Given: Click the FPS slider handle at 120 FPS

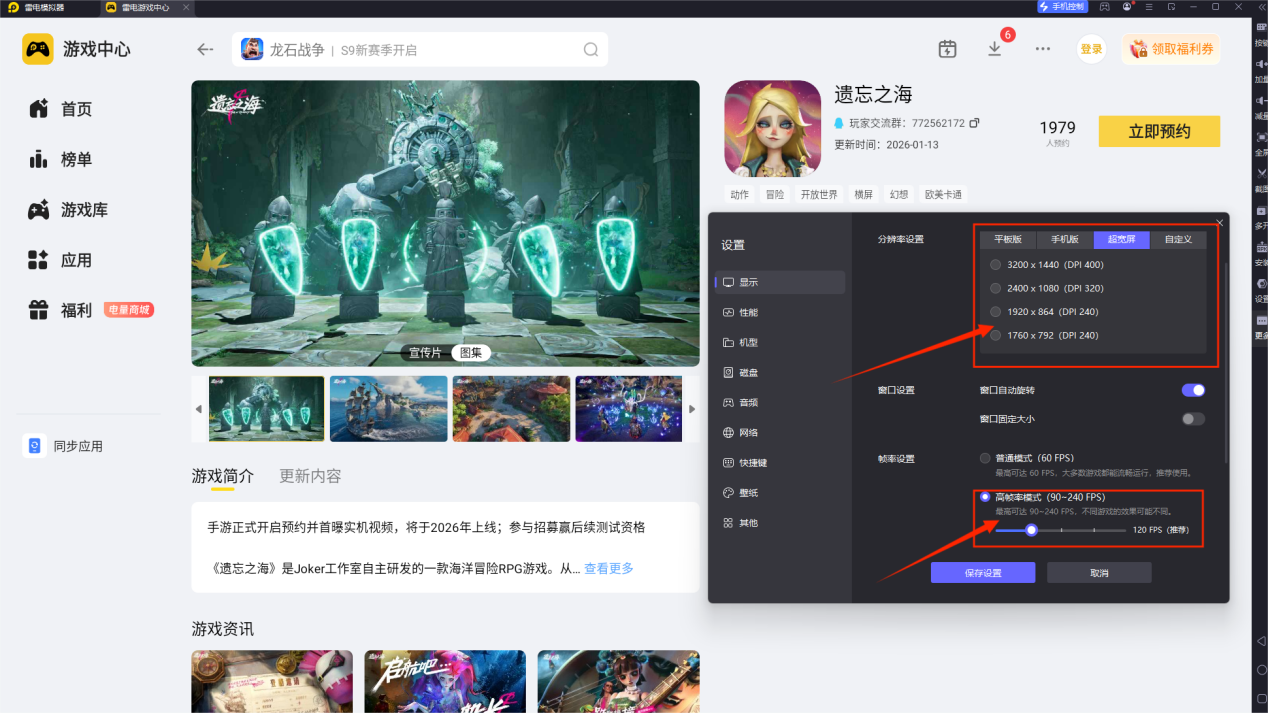Looking at the screenshot, I should click(1031, 530).
